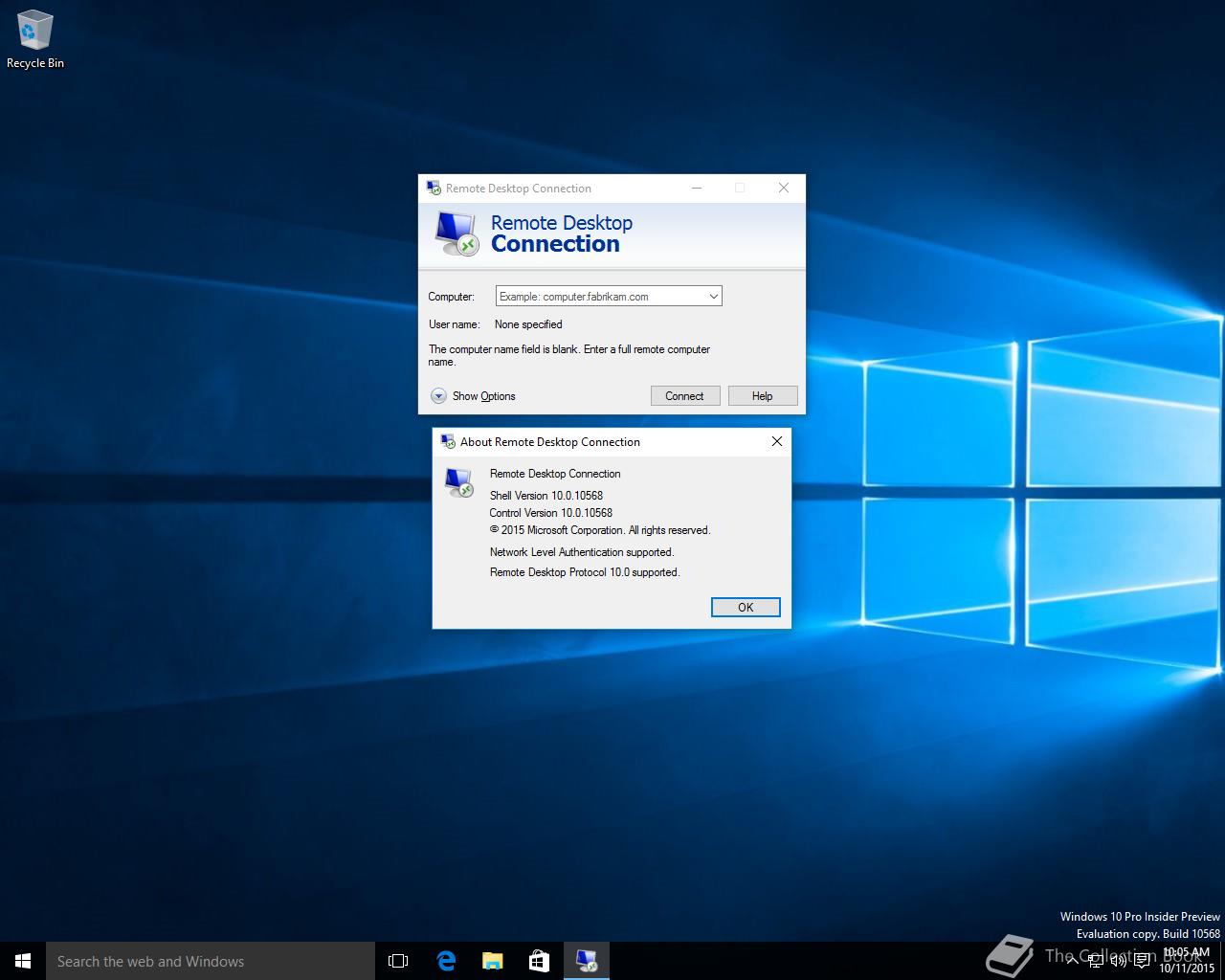Click the Connect button
The width and height of the screenshot is (1225, 980).
coord(685,396)
